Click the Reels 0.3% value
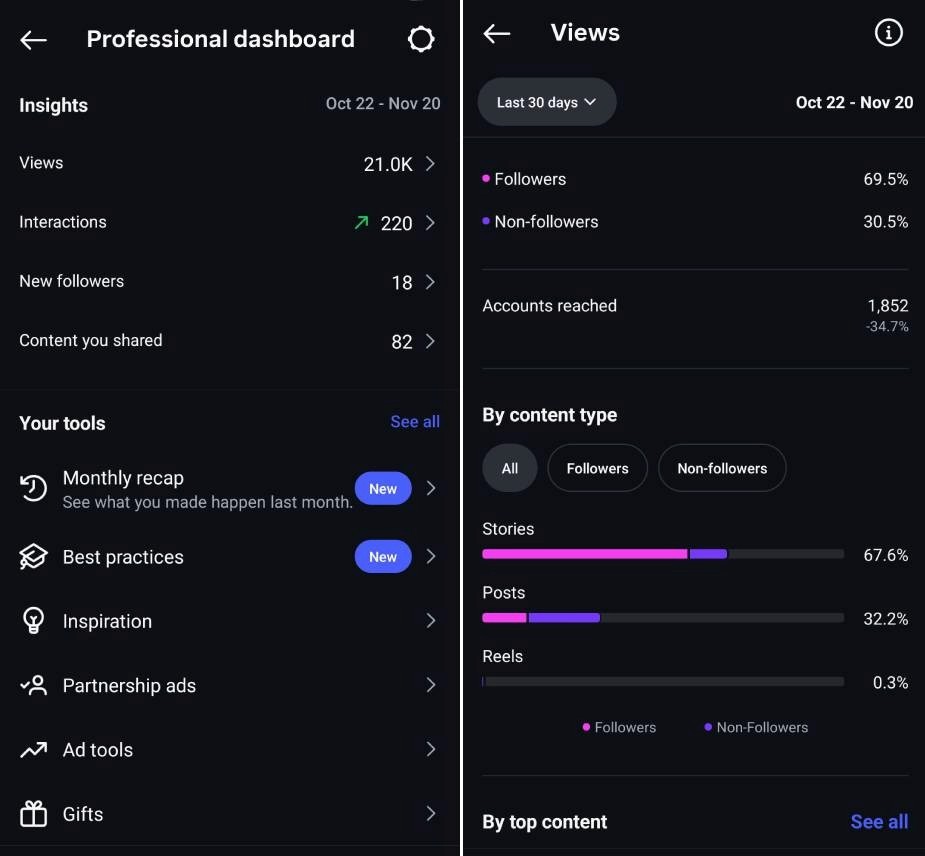Screen dimensions: 925x856 click(890, 682)
